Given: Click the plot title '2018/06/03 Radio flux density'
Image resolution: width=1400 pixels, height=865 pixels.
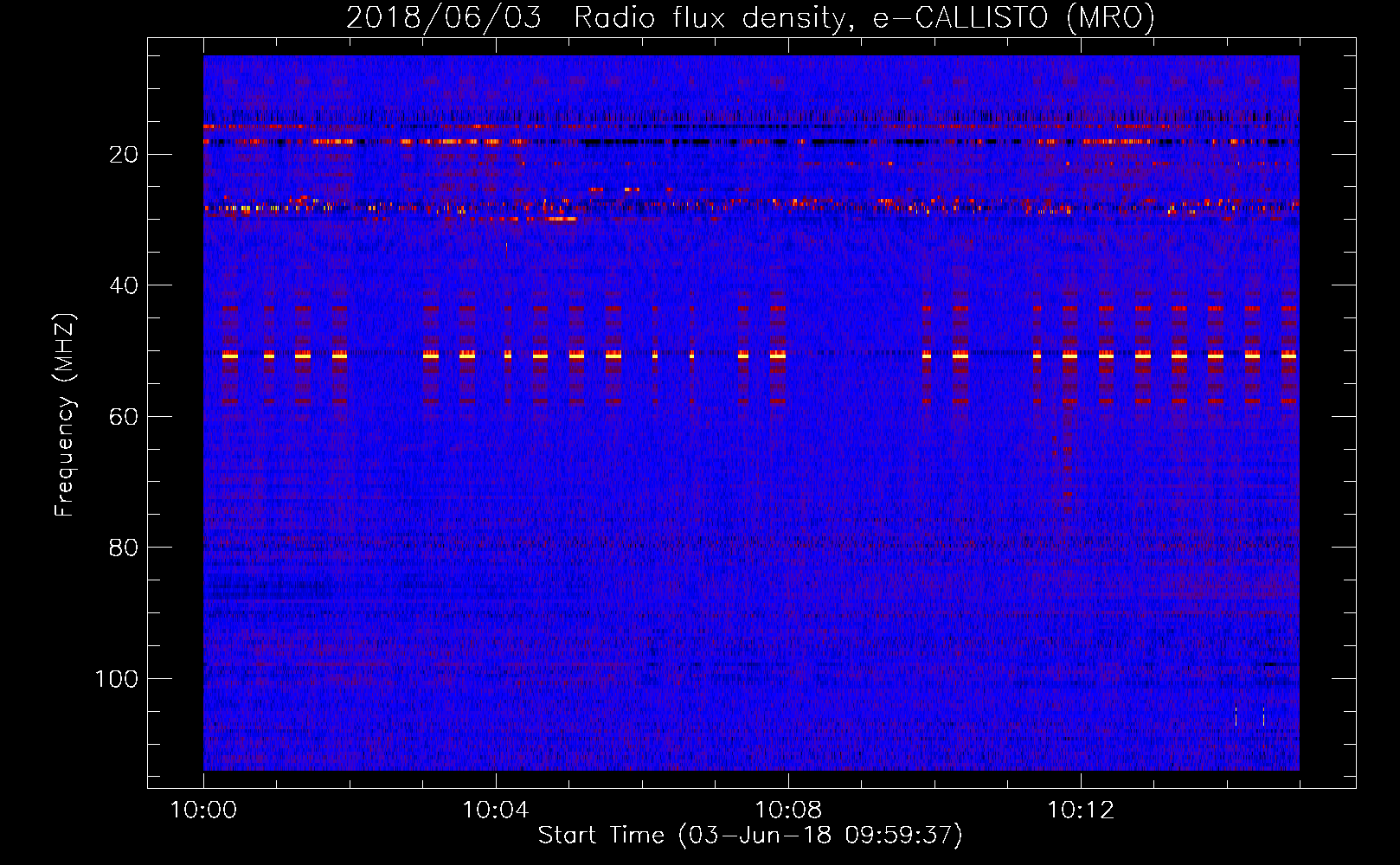Looking at the screenshot, I should tap(750, 17).
